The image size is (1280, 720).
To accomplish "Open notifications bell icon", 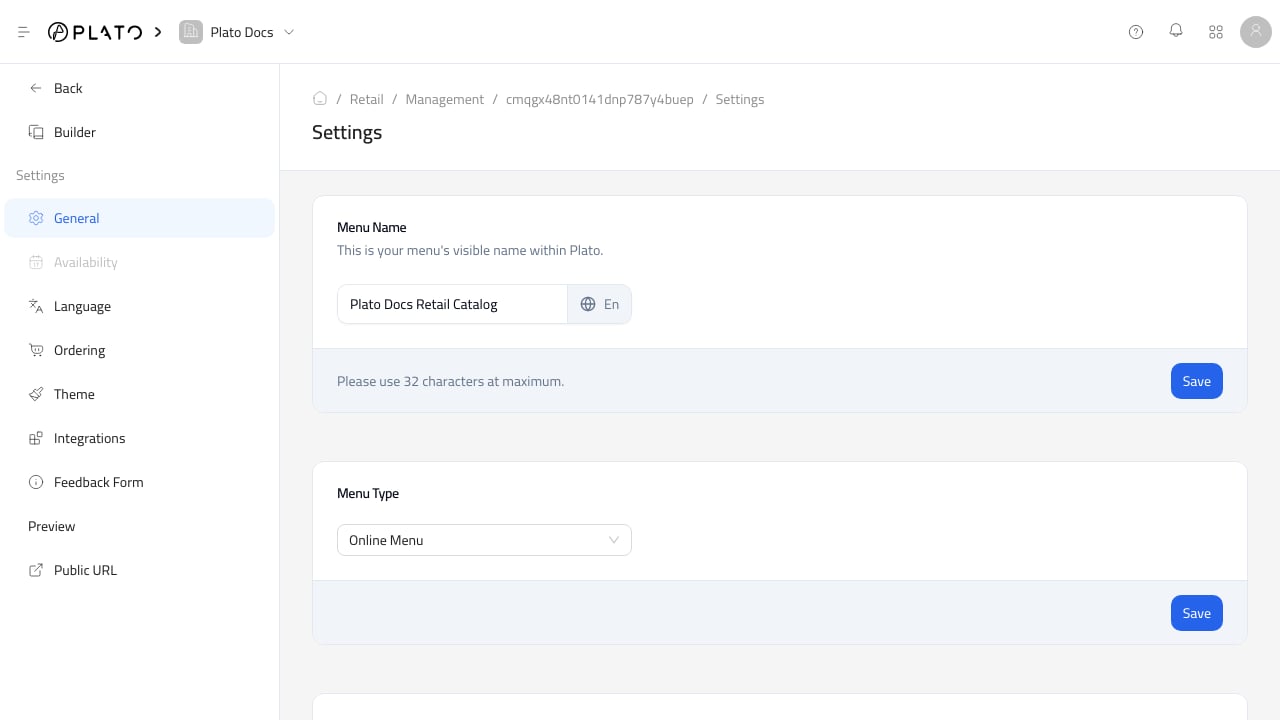I will 1176,31.
